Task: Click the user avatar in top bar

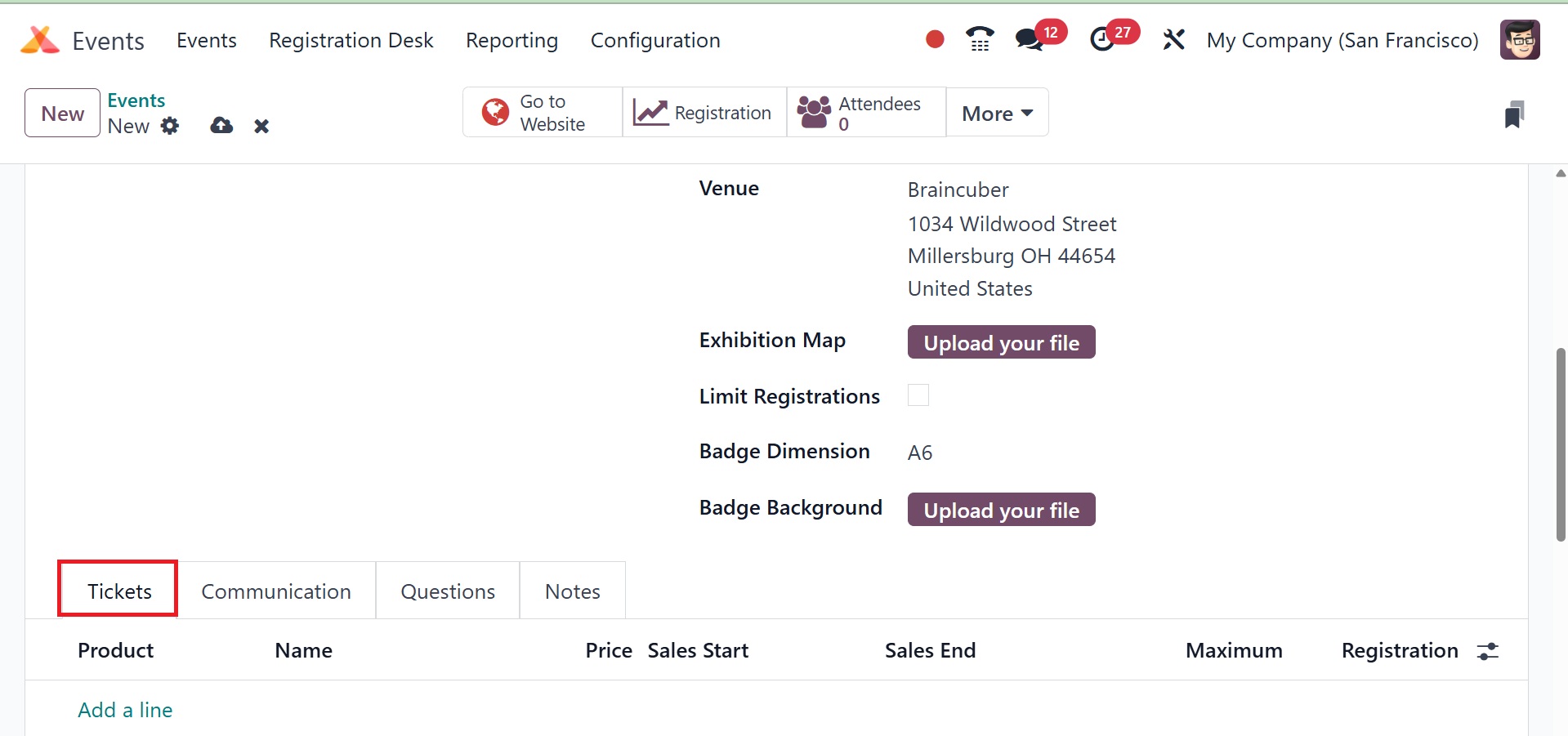Action: click(1520, 40)
